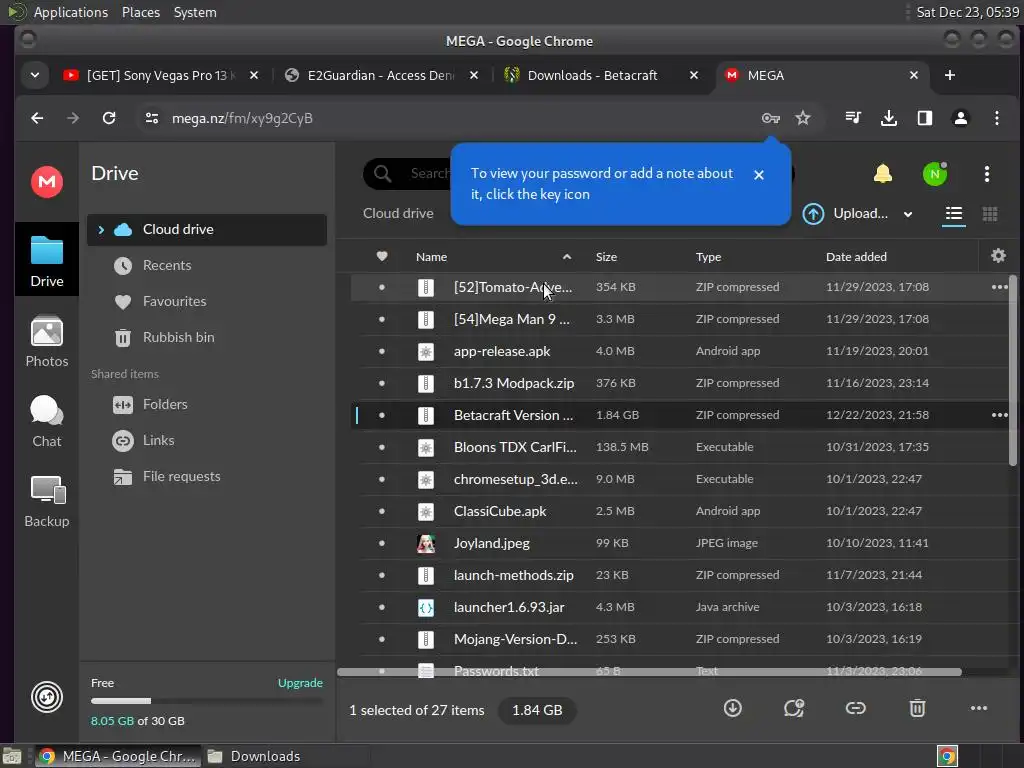Image resolution: width=1024 pixels, height=768 pixels.
Task: Sort files by Type column
Action: point(708,257)
